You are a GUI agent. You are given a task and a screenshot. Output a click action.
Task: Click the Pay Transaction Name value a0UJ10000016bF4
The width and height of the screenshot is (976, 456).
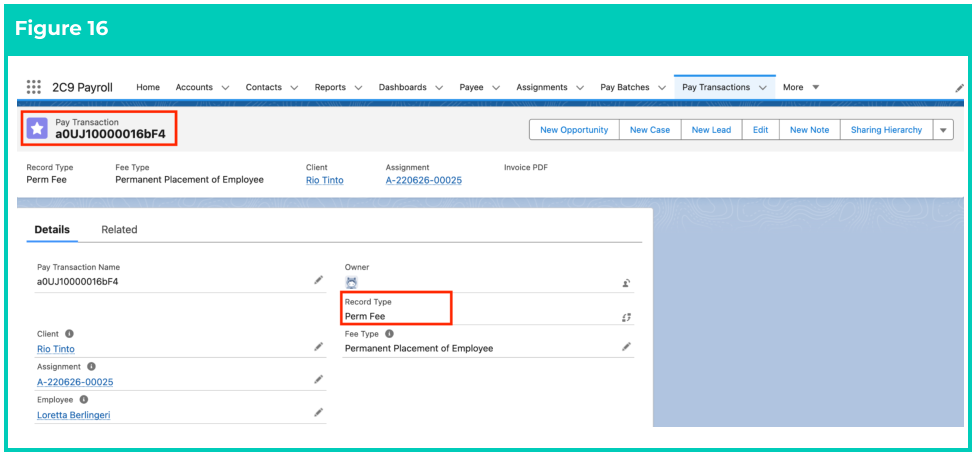pyautogui.click(x=77, y=282)
